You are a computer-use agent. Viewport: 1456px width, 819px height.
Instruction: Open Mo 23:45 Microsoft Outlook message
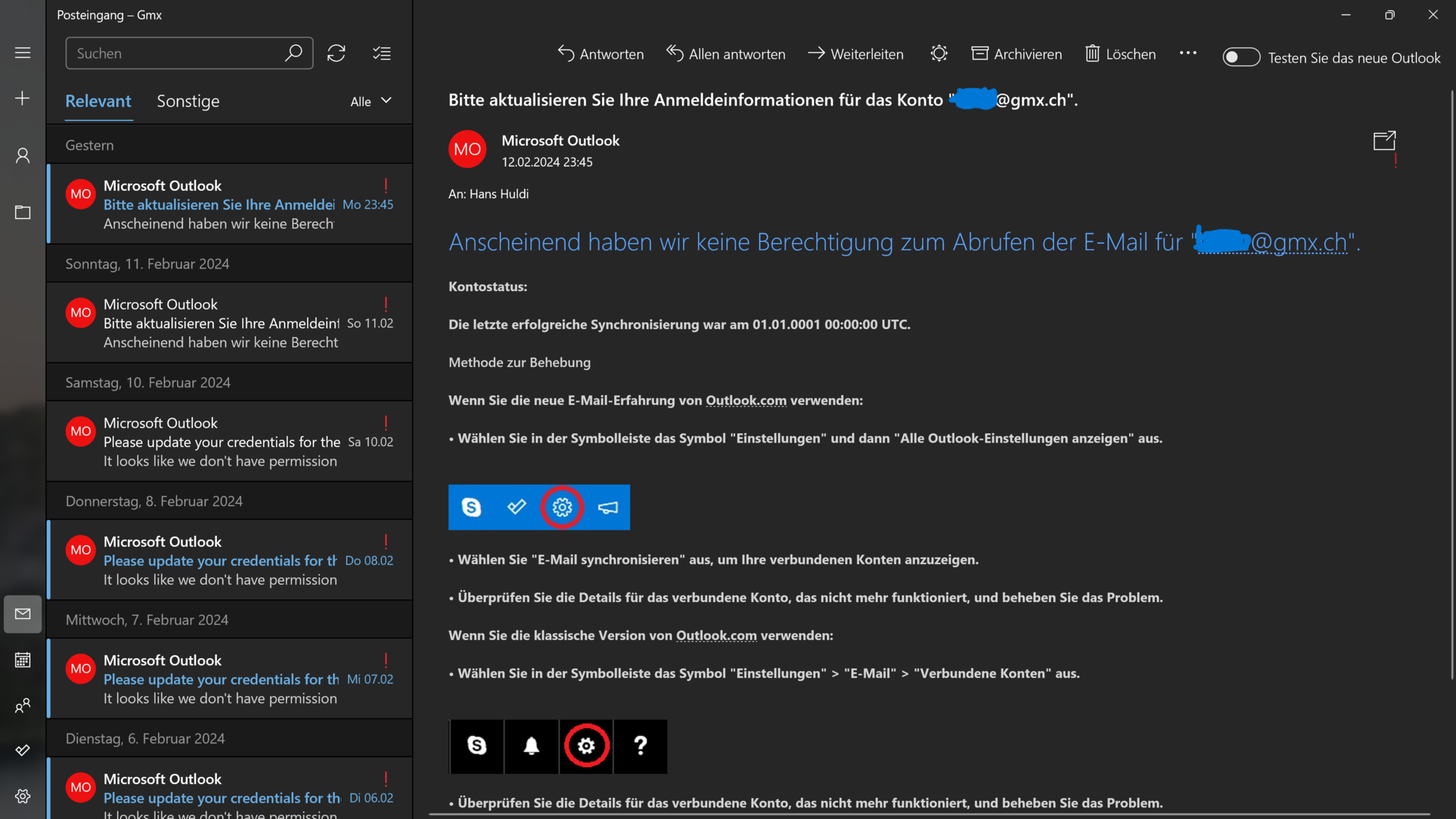click(229, 204)
